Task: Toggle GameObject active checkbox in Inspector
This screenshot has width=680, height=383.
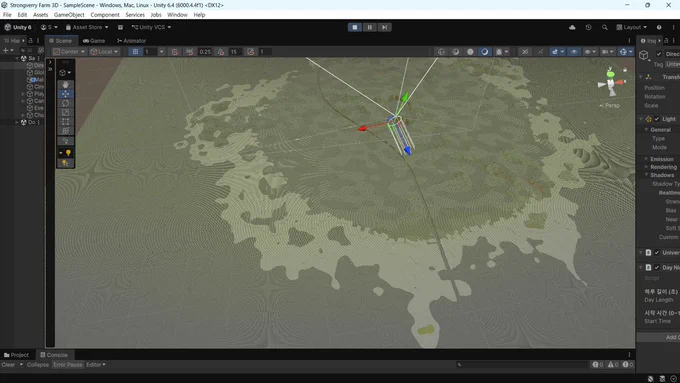Action: tap(659, 54)
